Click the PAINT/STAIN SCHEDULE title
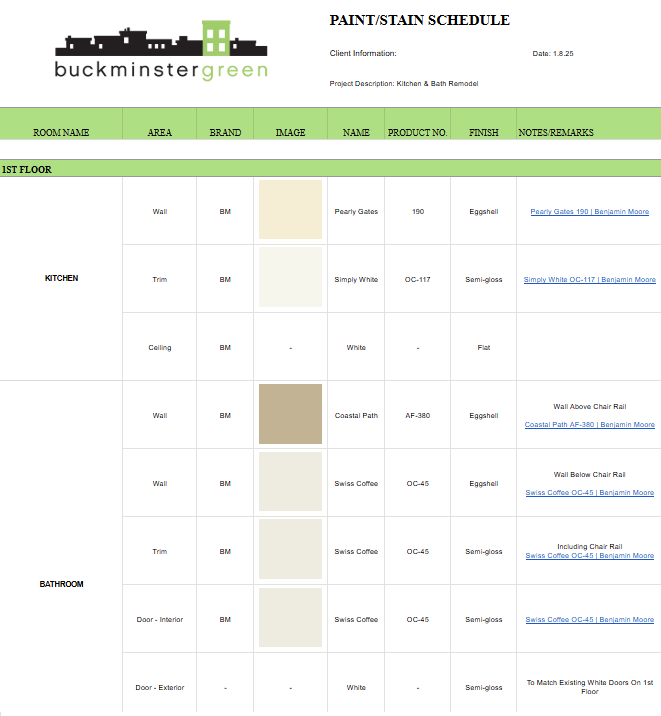661x716 pixels. tap(420, 20)
